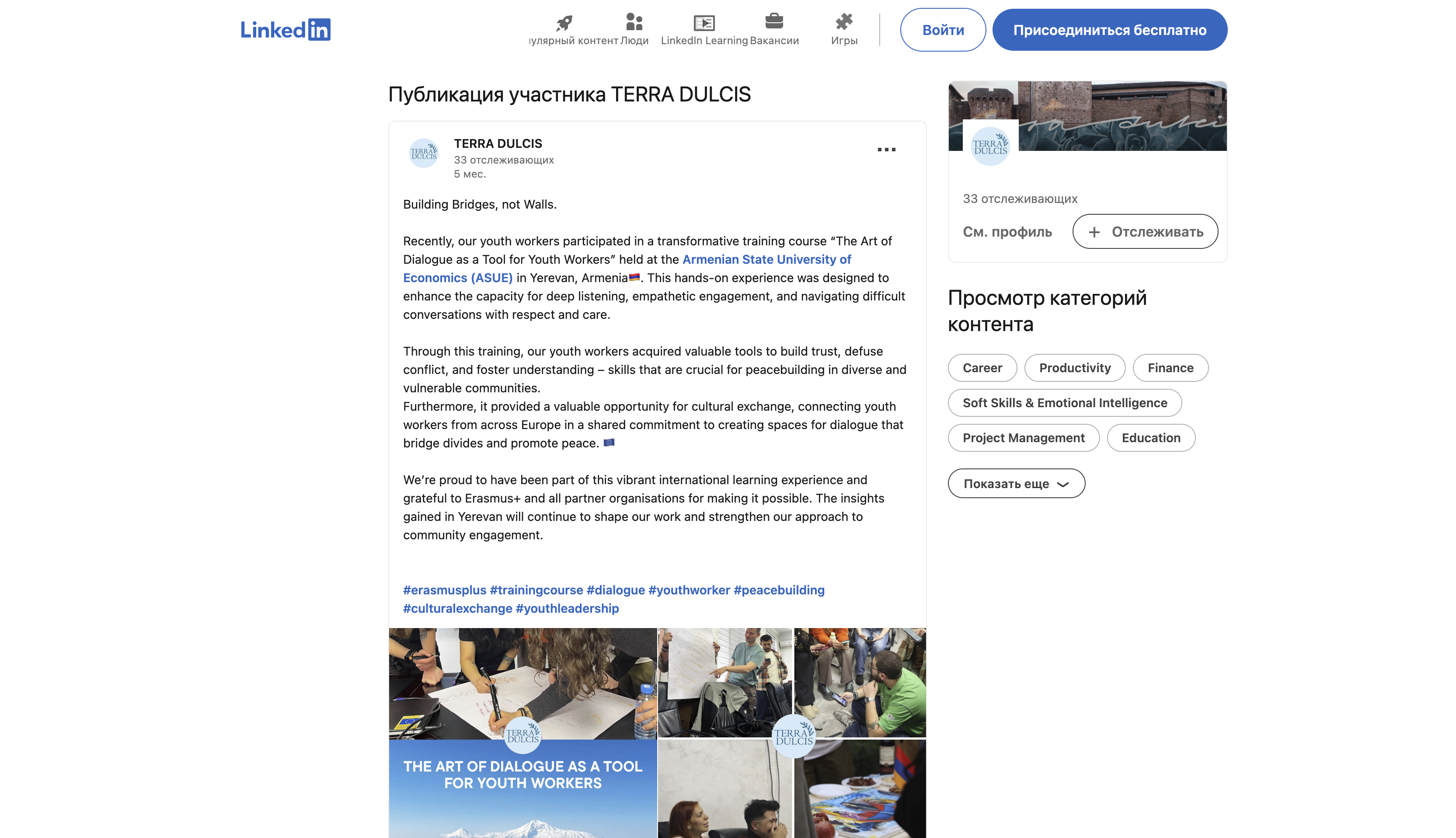Viewport: 1456px width, 838px height.
Task: Open post options three-dots menu
Action: [886, 150]
